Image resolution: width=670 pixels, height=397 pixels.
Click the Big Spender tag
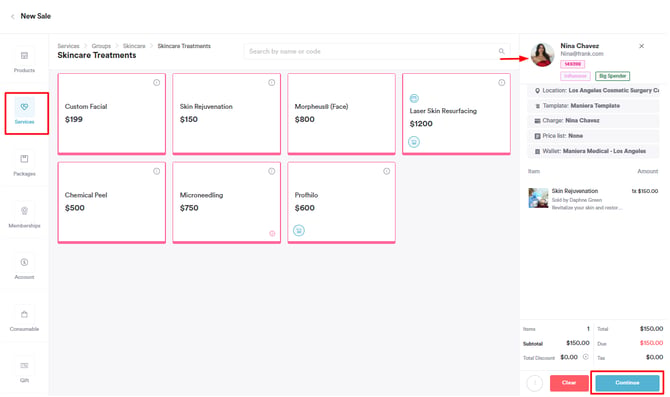[x=612, y=76]
